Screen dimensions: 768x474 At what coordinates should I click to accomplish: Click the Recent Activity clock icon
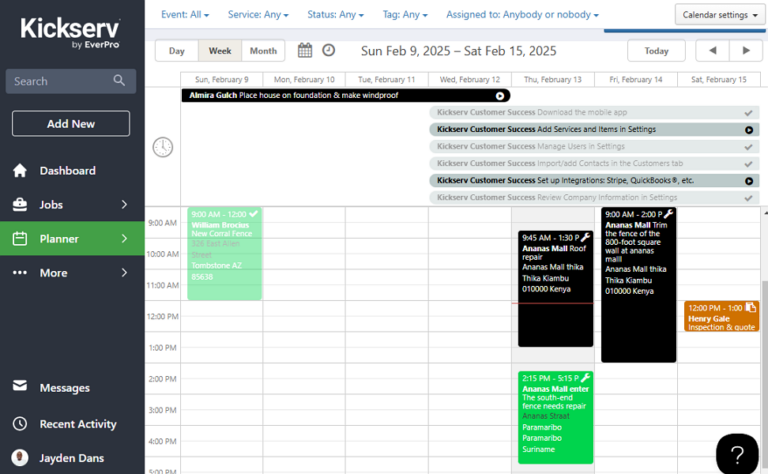(x=20, y=424)
